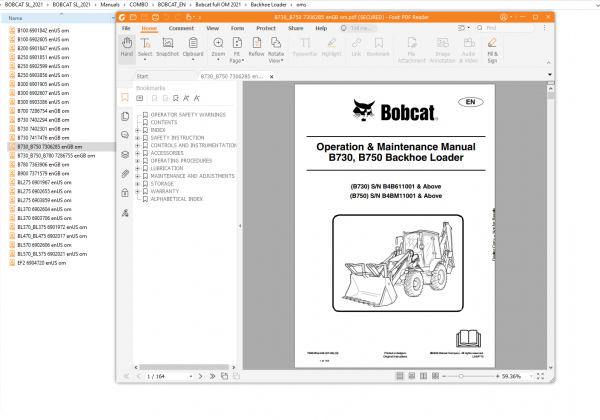Switch to facing pages view
This screenshot has height=420, width=600.
click(x=423, y=376)
